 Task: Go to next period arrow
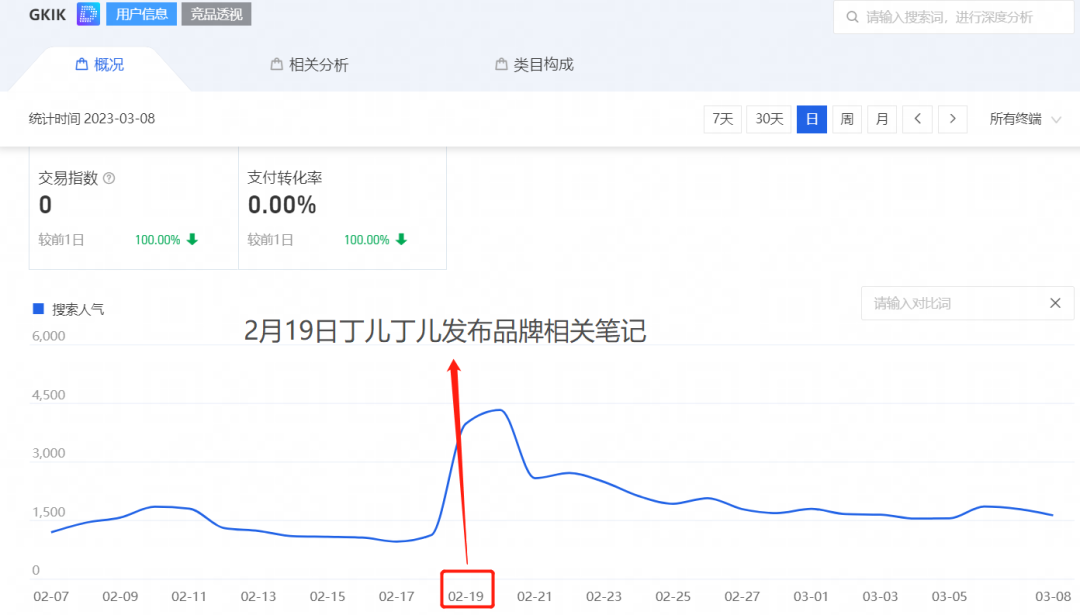(953, 119)
